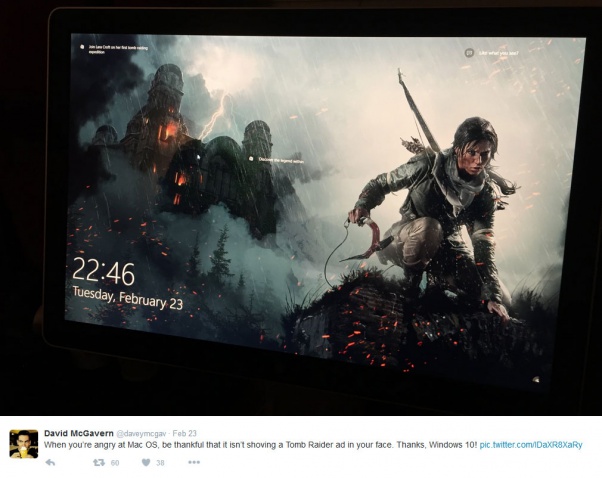The width and height of the screenshot is (602, 478).
Task: Open the pic.twitter.com/lDaXR8XaRy link
Action: point(531,445)
